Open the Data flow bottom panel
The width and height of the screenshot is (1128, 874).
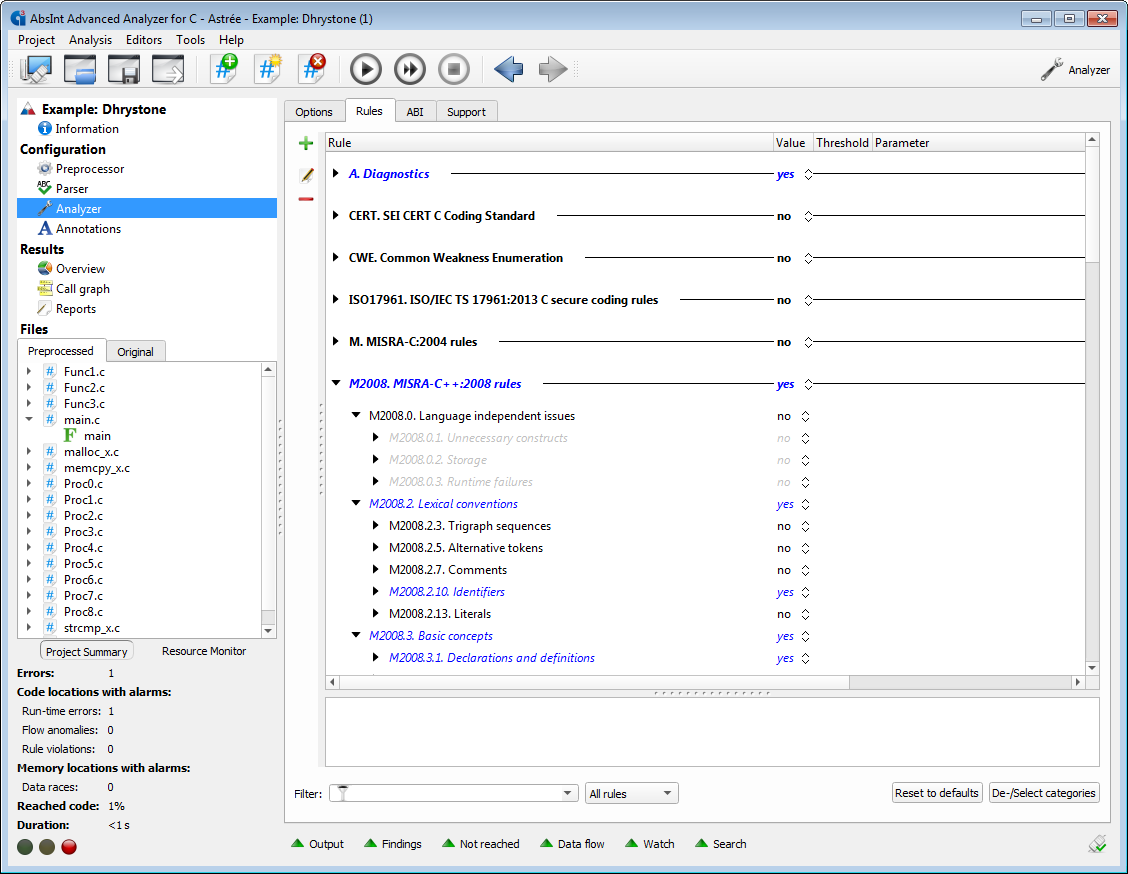(573, 844)
